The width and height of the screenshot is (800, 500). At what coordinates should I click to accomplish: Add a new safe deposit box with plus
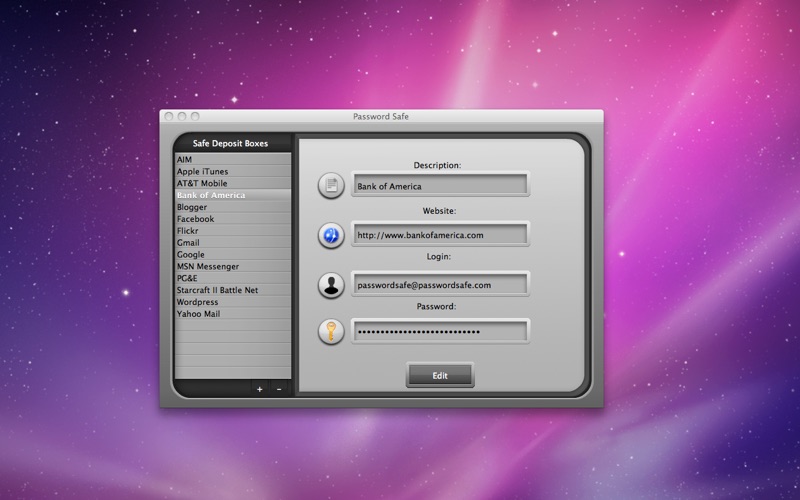[259, 389]
